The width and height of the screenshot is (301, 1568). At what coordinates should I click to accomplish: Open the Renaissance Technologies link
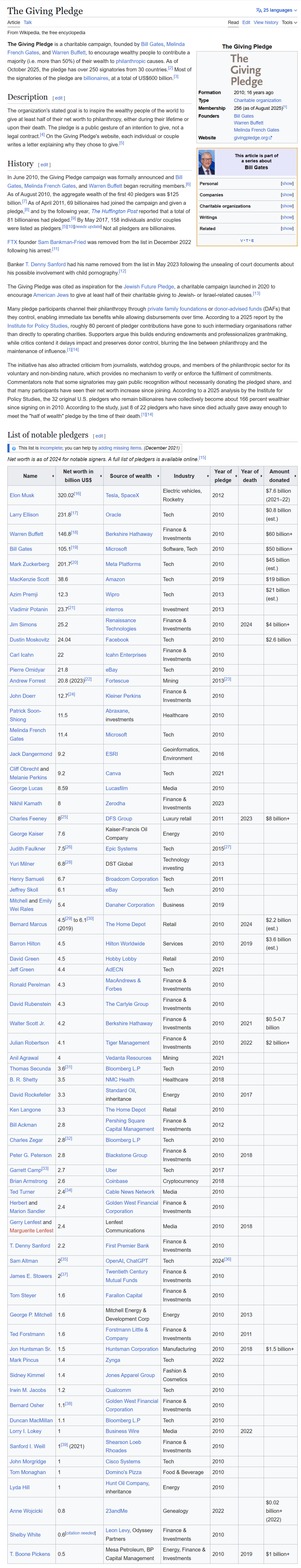(x=121, y=625)
